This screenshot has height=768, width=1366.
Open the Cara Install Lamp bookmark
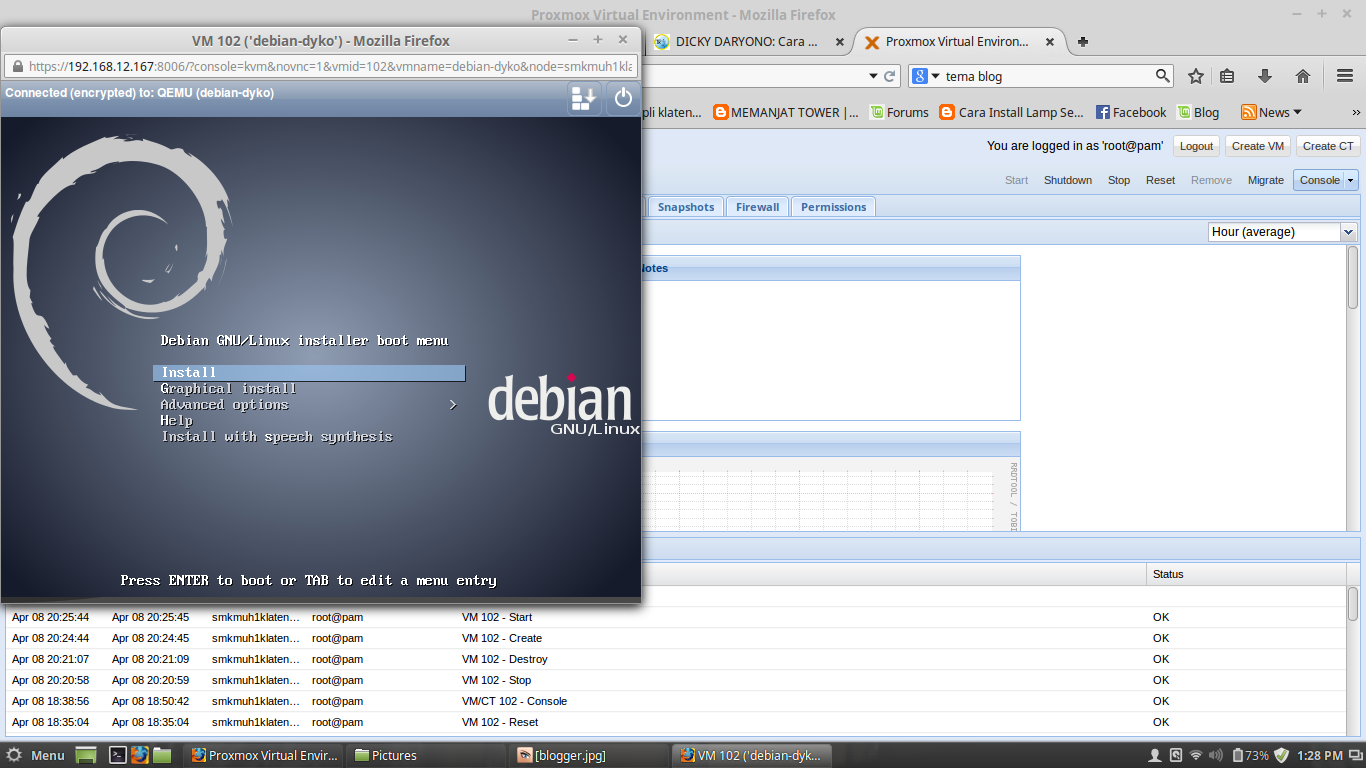(1012, 112)
